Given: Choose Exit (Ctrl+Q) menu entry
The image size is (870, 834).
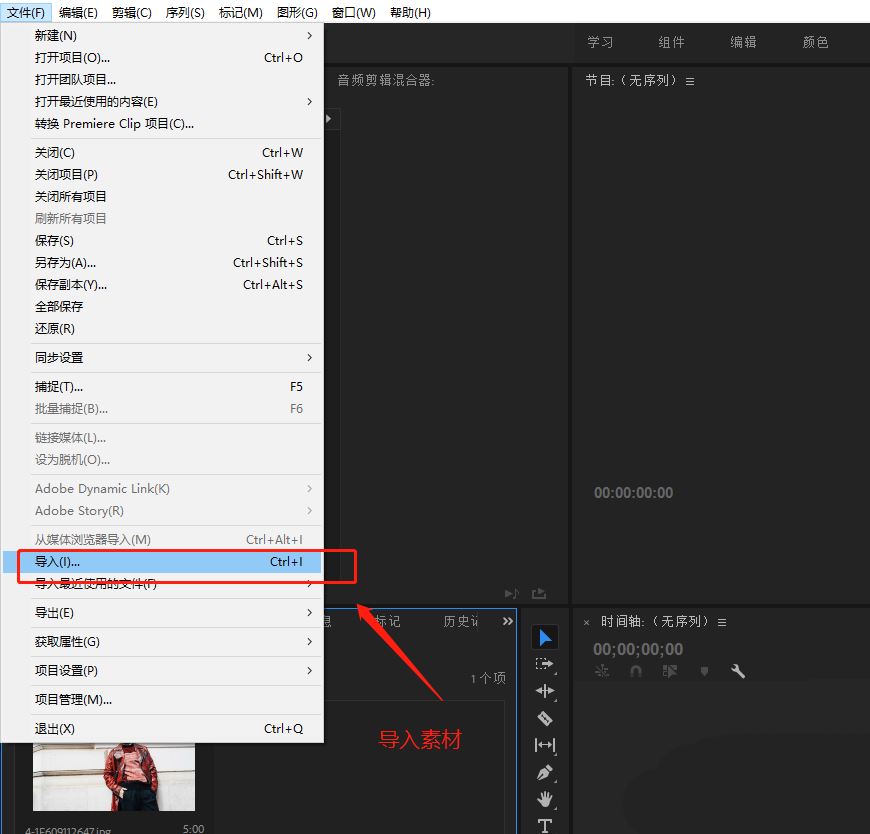Looking at the screenshot, I should [162, 729].
